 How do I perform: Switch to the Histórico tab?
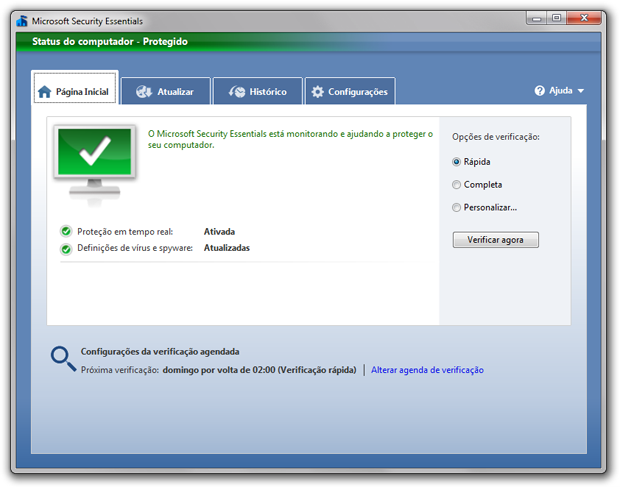pyautogui.click(x=258, y=91)
